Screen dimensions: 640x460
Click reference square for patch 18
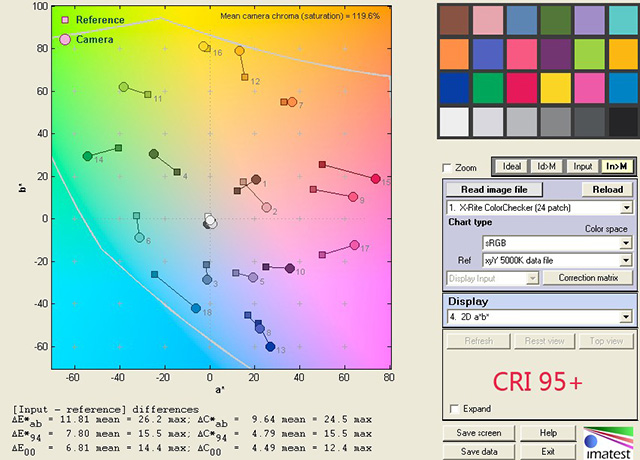pos(155,274)
